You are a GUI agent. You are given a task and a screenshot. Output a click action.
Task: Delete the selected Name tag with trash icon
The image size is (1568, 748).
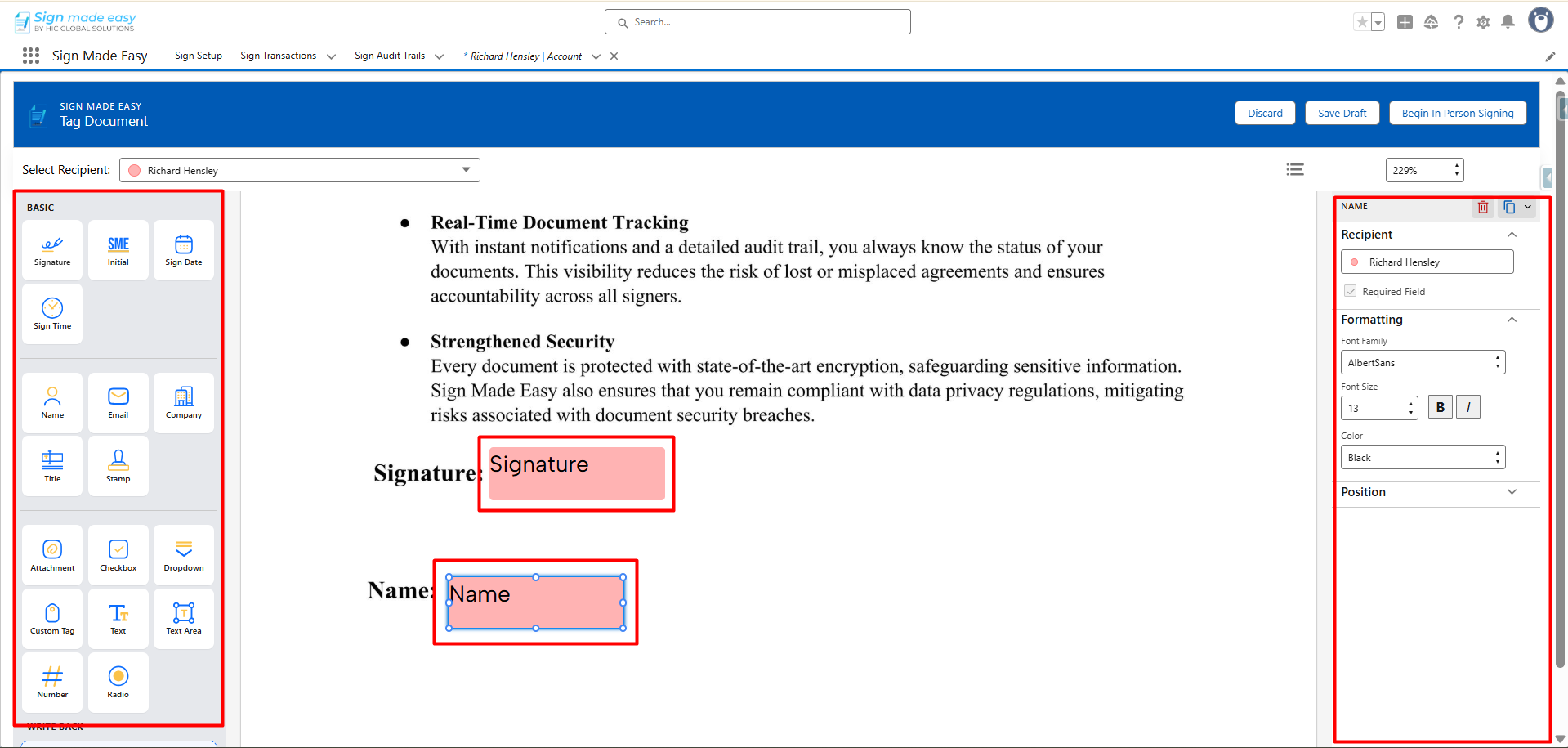1483,208
